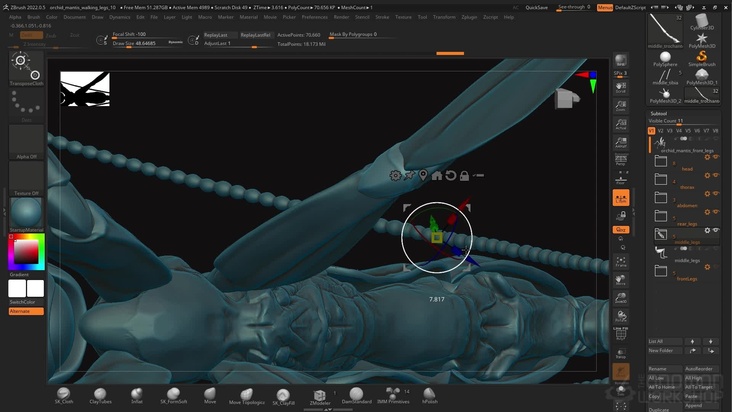Select the Inflat brush
The height and width of the screenshot is (412, 732).
tap(136, 394)
